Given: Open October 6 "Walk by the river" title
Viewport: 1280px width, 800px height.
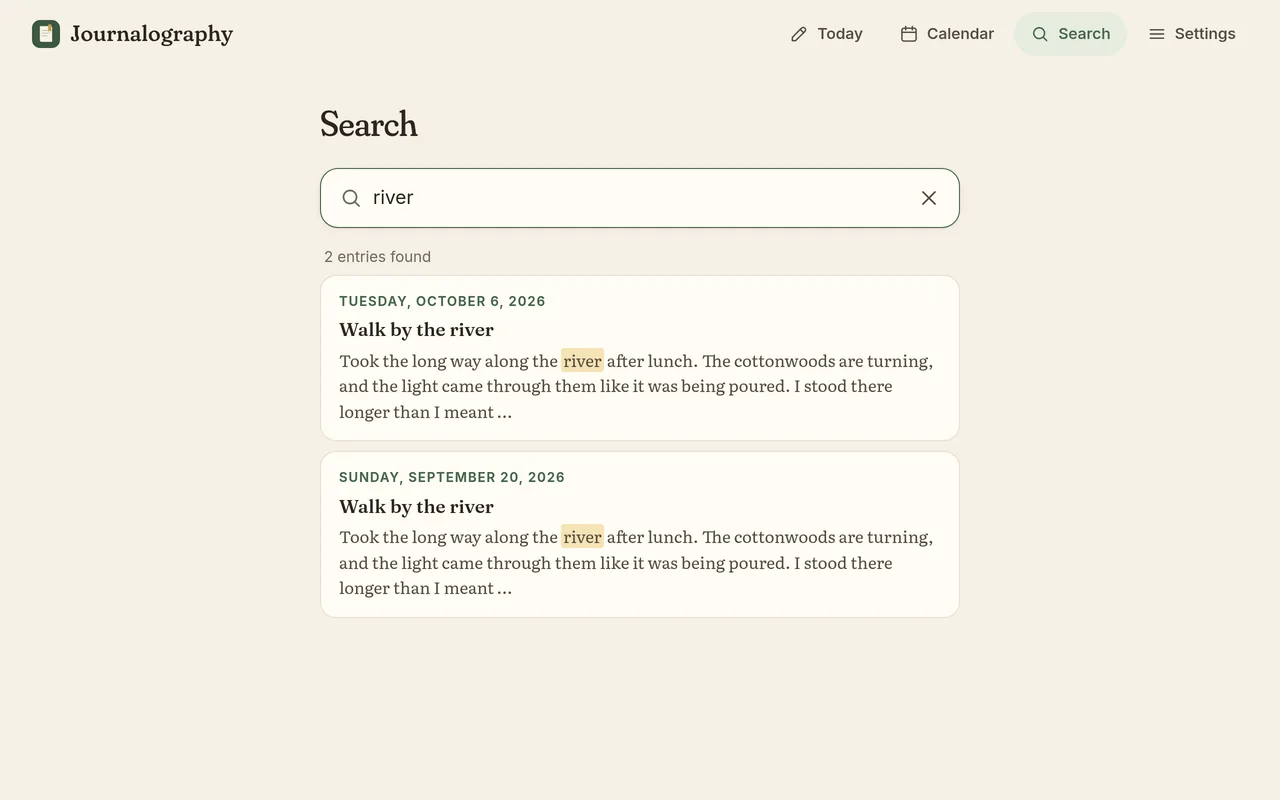Looking at the screenshot, I should click(416, 330).
